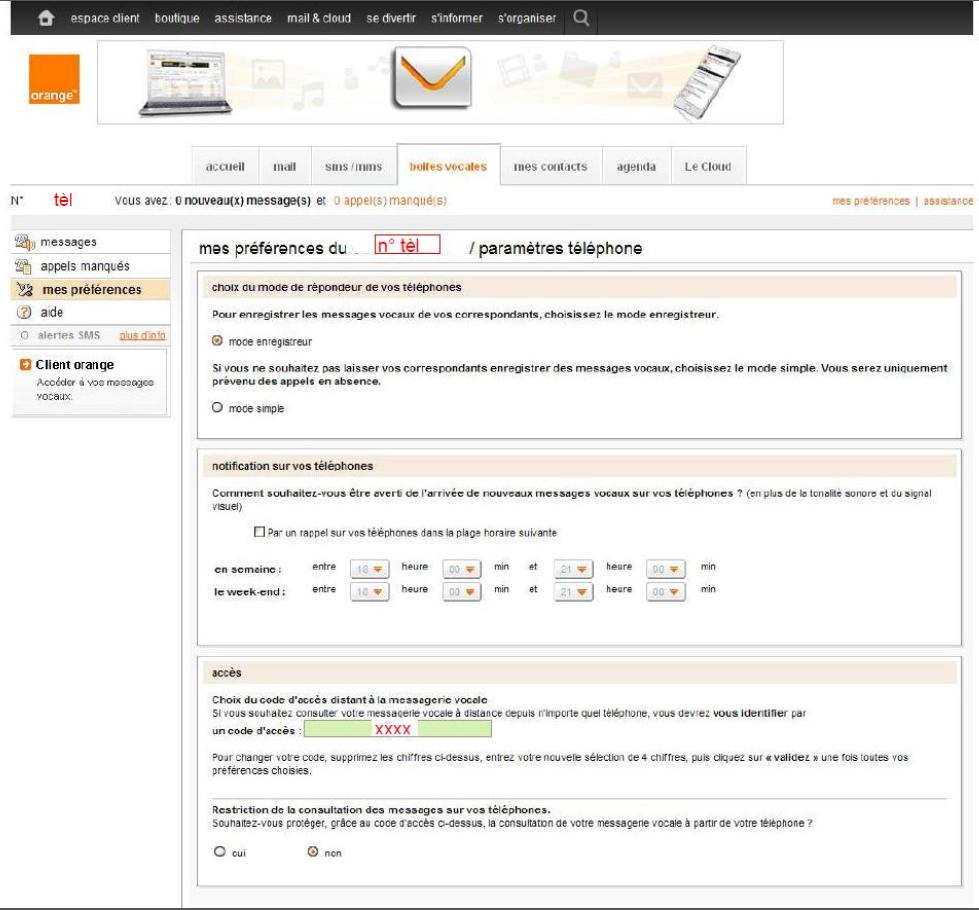The image size is (979, 910).
Task: Click the messages icon in sidebar
Action: 25,243
